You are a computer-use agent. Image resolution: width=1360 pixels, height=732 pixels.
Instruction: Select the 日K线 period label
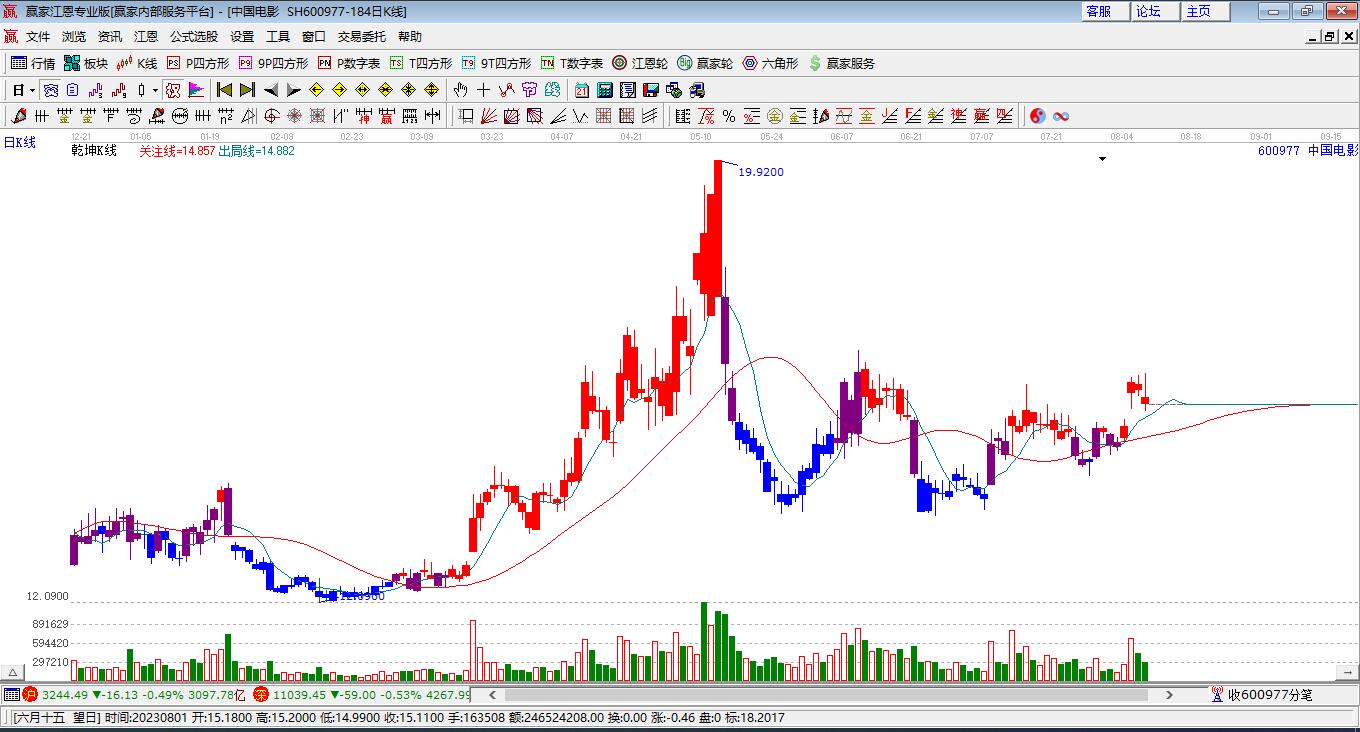coord(19,143)
